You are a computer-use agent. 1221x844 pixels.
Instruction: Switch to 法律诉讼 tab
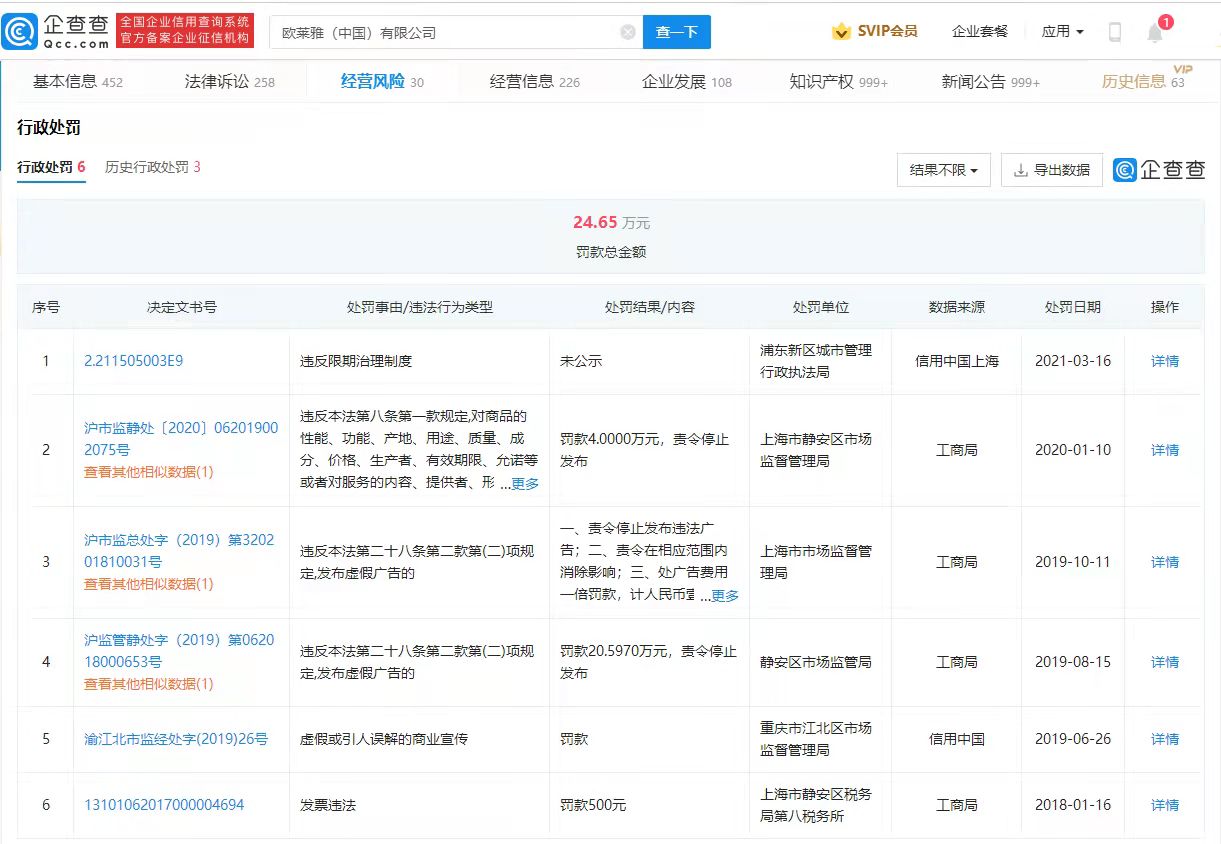pos(229,82)
